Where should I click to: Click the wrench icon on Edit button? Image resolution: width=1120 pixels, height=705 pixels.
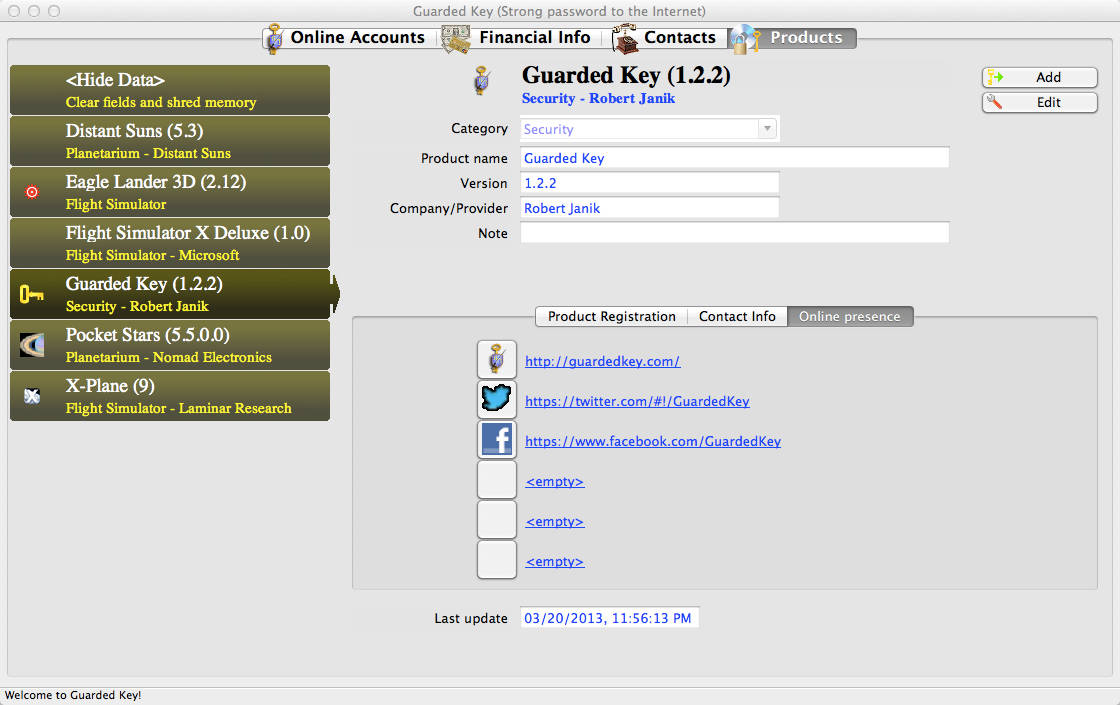[994, 102]
